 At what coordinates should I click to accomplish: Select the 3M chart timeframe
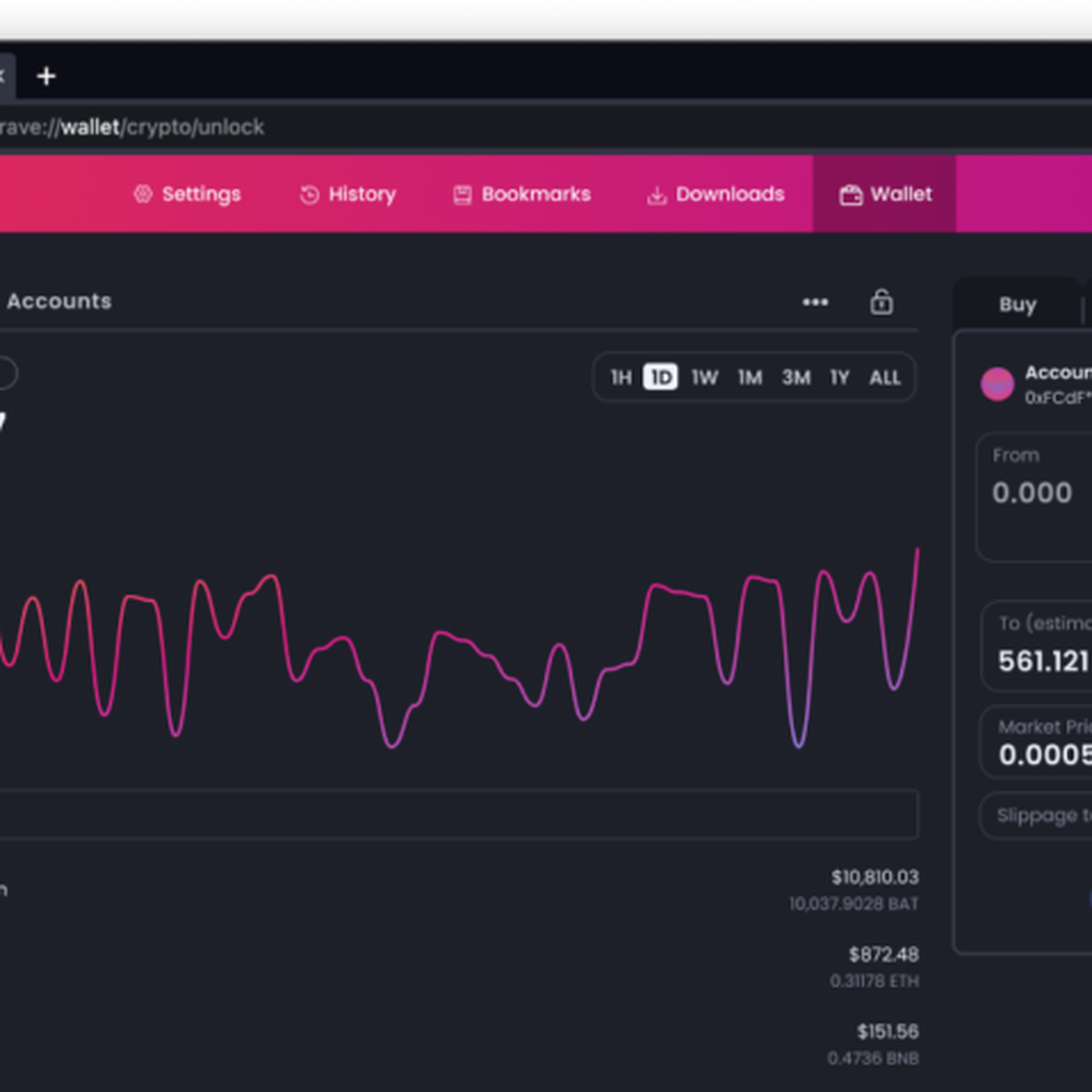pyautogui.click(x=796, y=378)
